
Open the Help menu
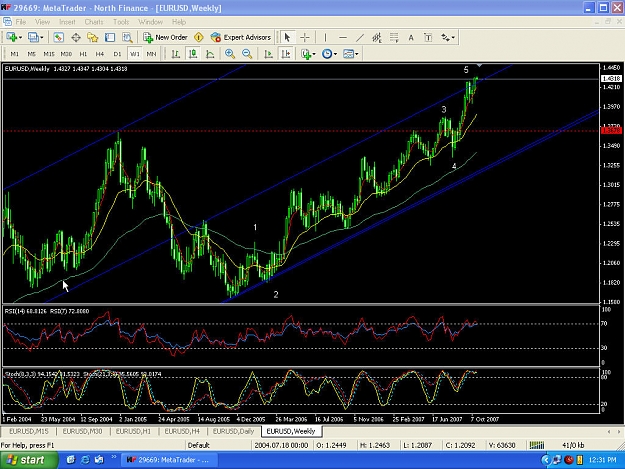(x=179, y=22)
